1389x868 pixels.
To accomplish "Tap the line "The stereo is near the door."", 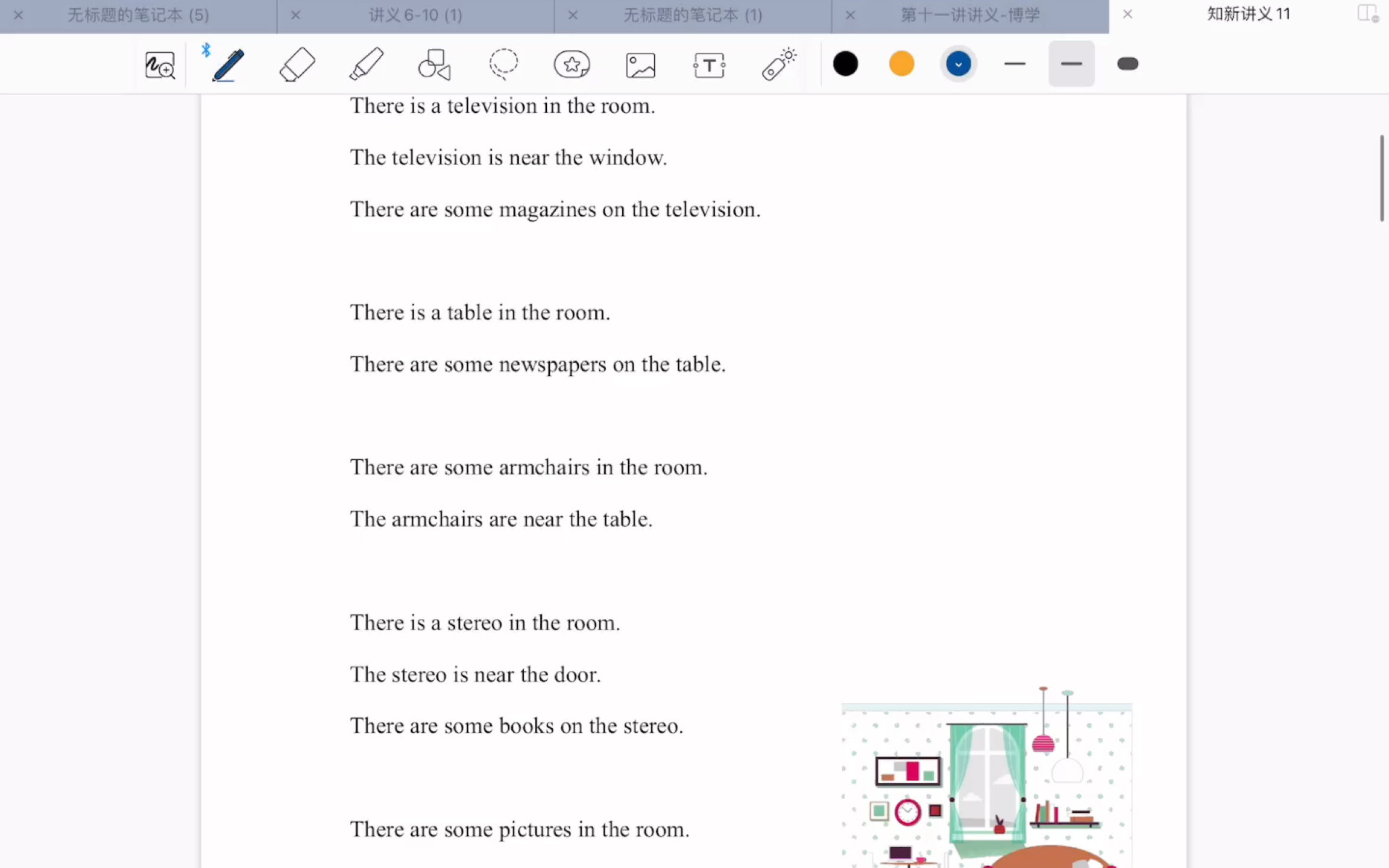I will [475, 675].
